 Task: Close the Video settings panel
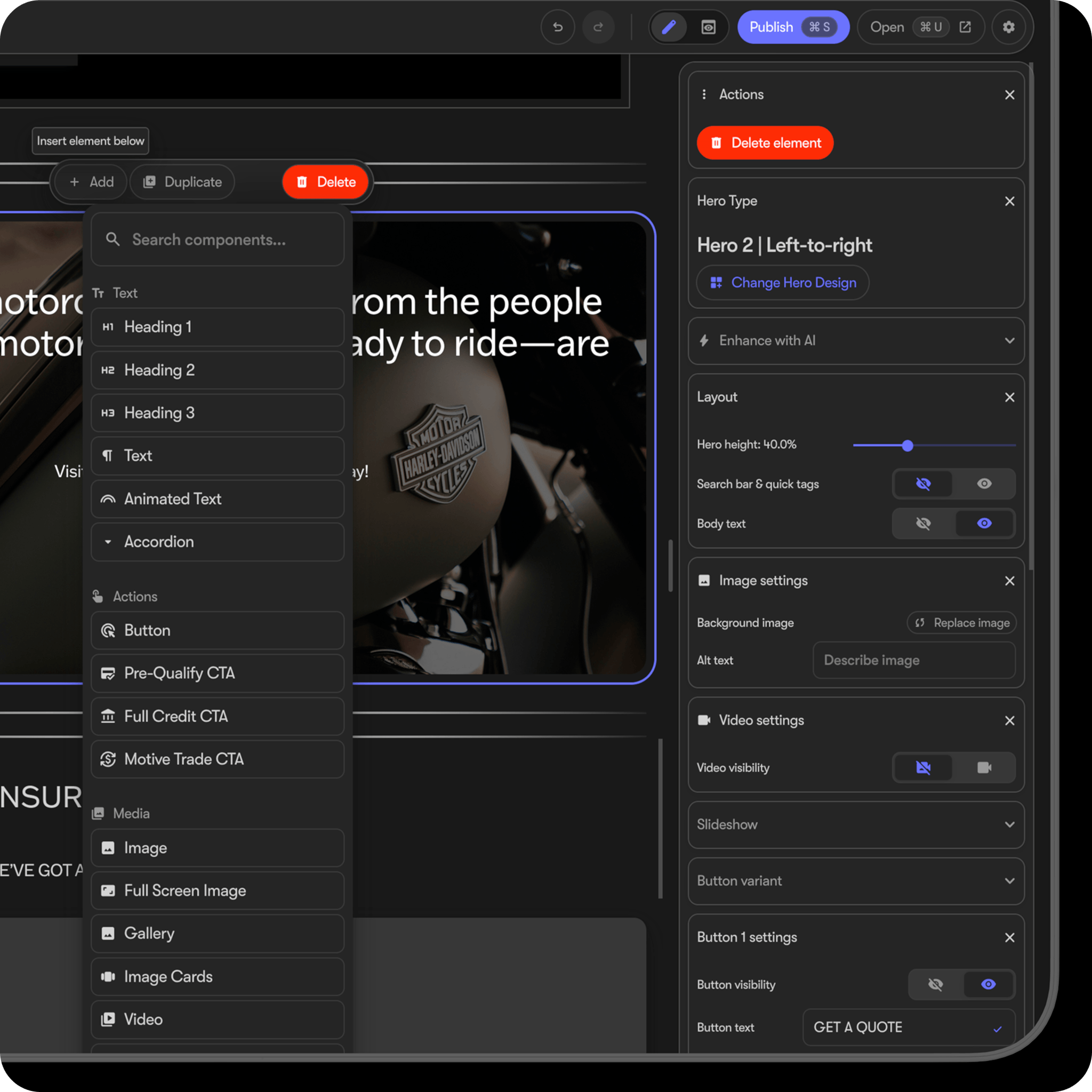pyautogui.click(x=1009, y=721)
